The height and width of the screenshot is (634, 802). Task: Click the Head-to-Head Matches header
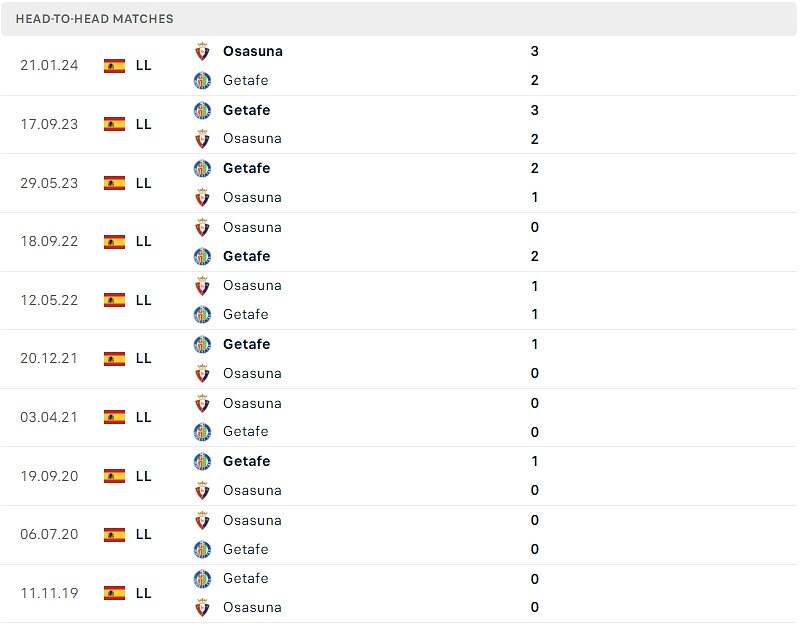click(95, 19)
